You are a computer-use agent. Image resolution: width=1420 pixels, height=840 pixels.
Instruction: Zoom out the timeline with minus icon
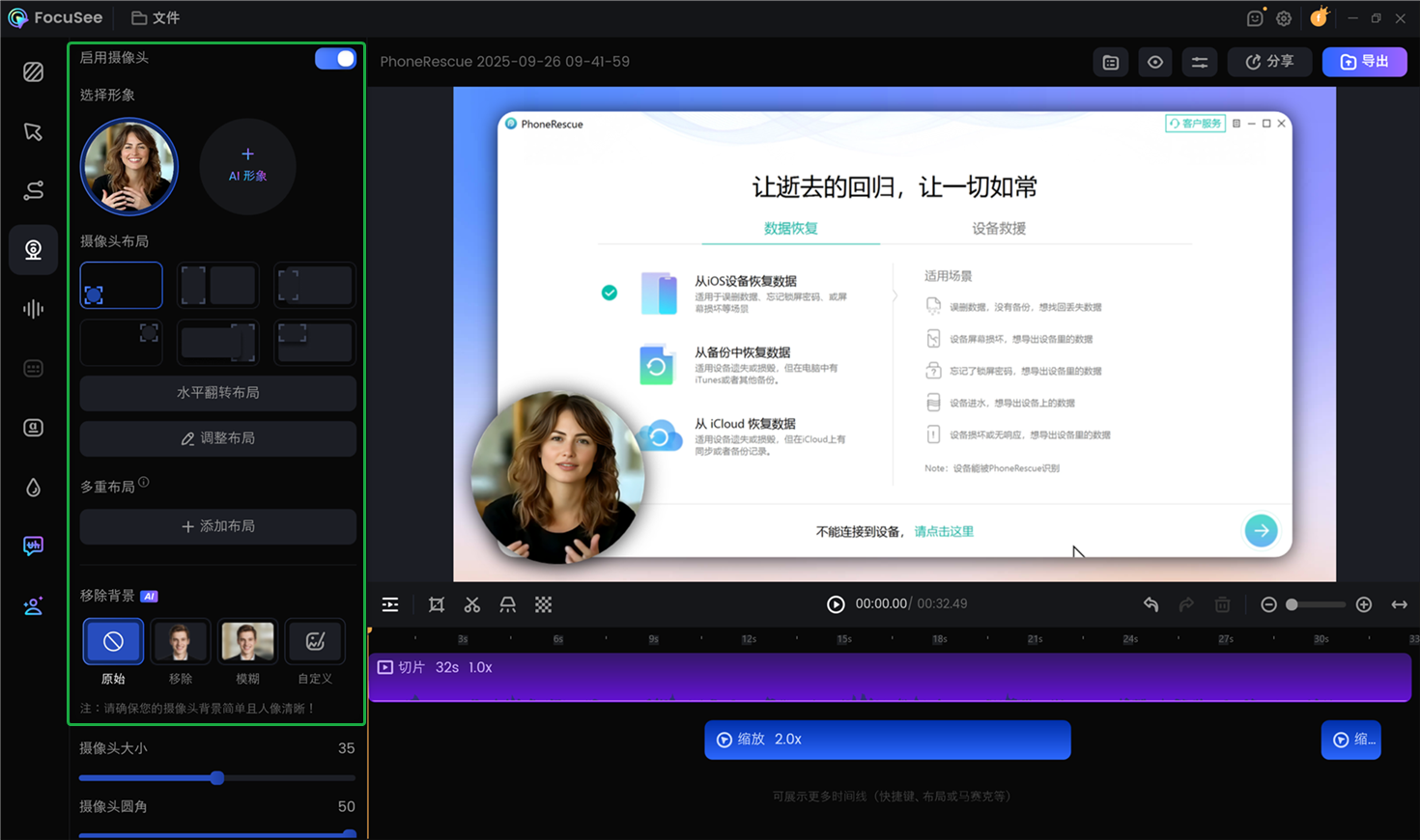1269,604
